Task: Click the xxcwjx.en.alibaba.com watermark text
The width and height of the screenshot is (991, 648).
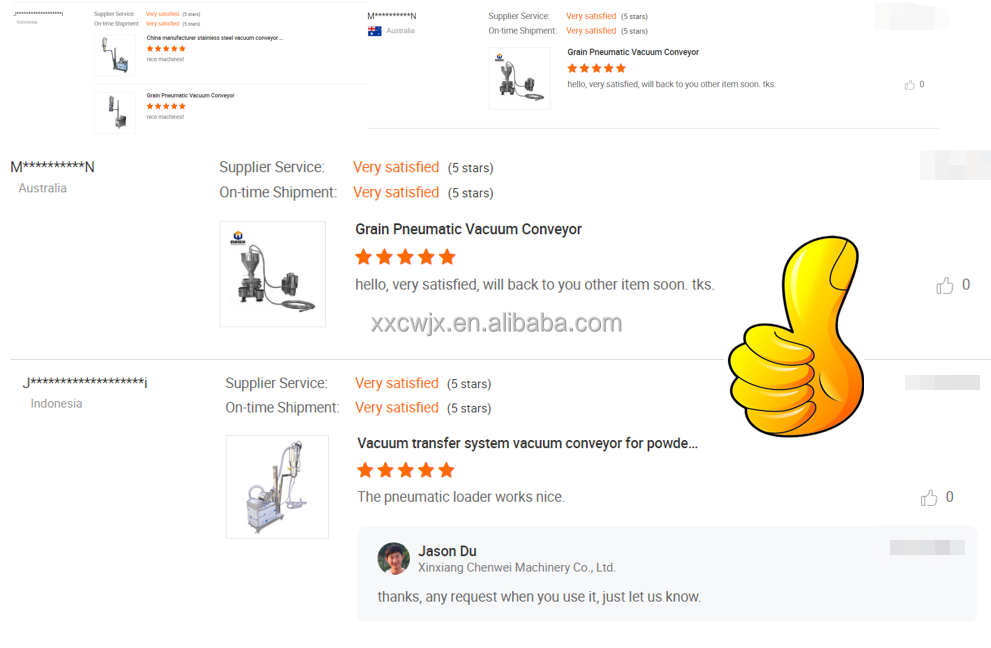Action: [x=496, y=323]
